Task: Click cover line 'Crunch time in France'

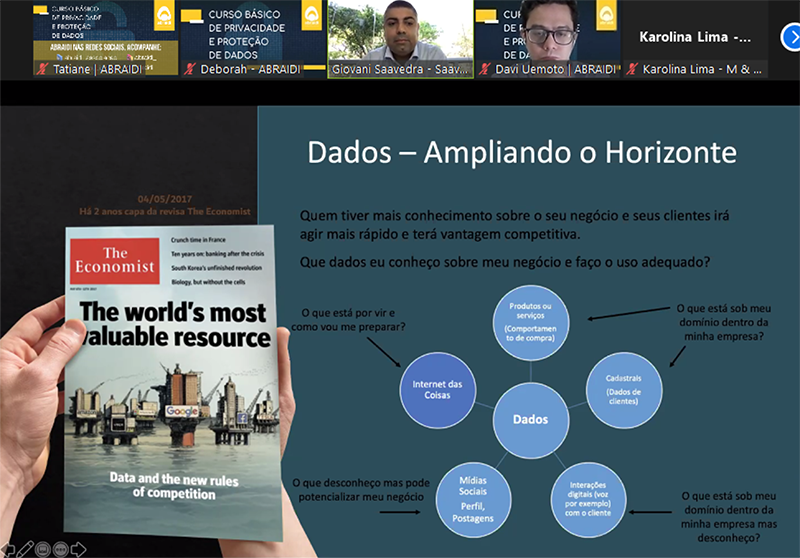Action: (198, 240)
